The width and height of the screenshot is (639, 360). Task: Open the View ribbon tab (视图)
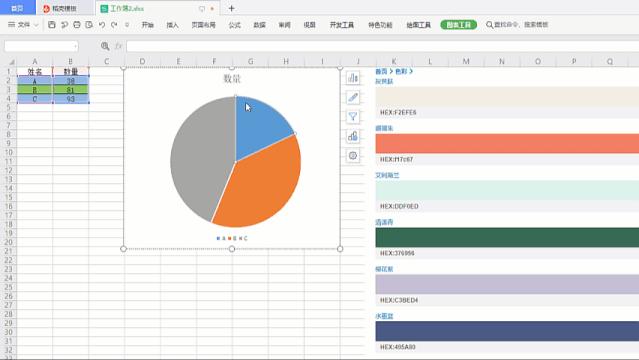click(309, 25)
